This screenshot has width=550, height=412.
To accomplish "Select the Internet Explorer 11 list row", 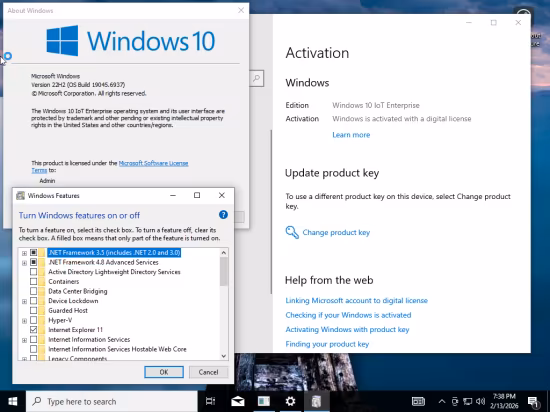I will [x=75, y=330].
